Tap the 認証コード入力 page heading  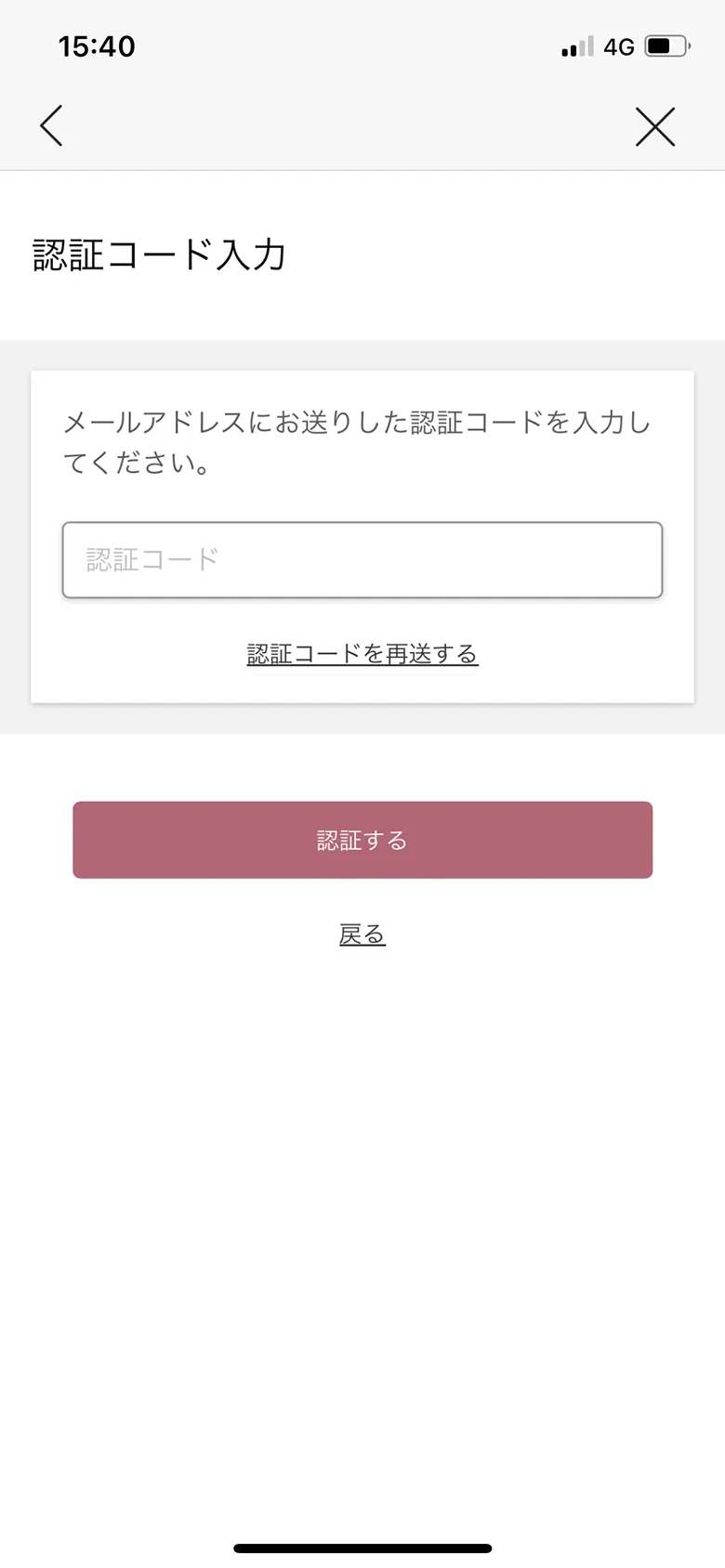pos(159,255)
